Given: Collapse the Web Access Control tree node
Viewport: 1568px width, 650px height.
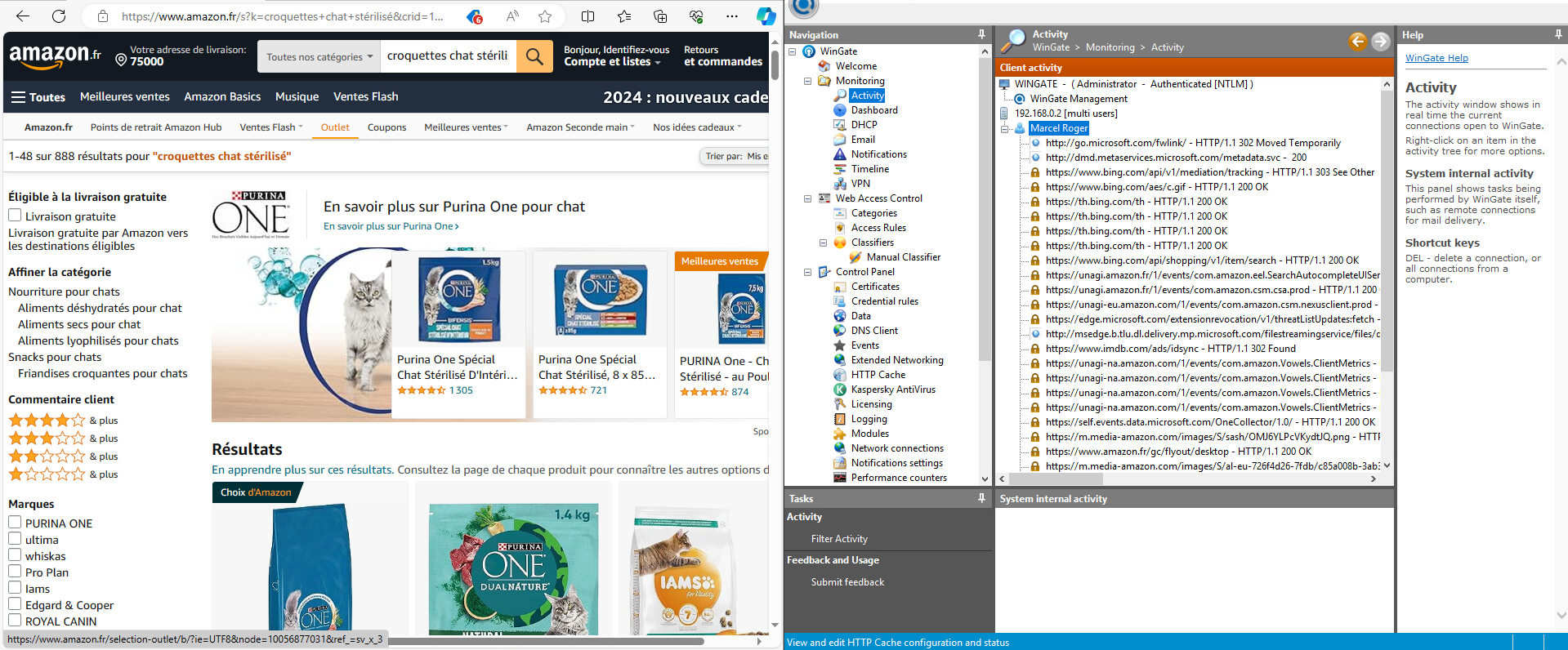Looking at the screenshot, I should [x=807, y=198].
